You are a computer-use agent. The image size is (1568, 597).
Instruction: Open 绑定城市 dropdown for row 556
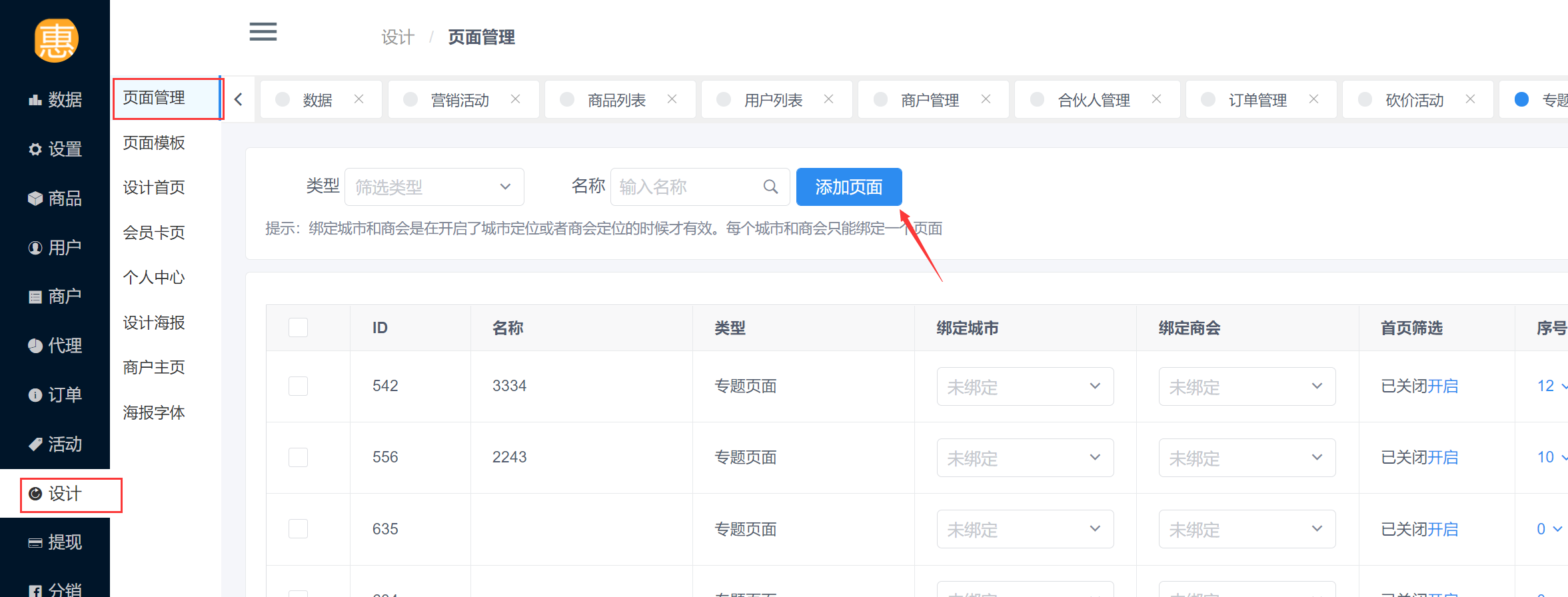pos(1025,458)
